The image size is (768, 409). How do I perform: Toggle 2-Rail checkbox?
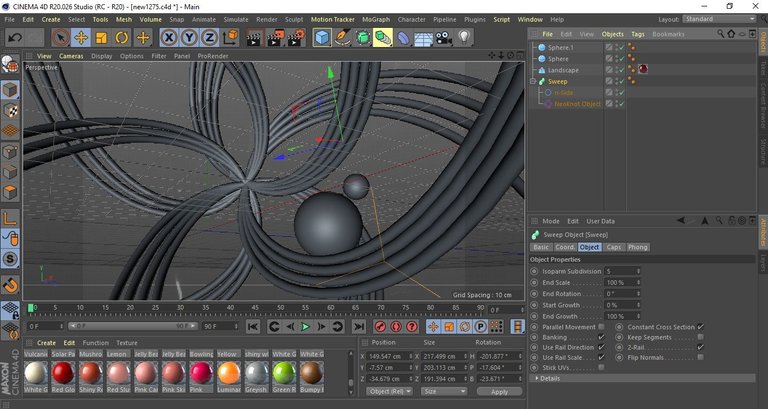pyautogui.click(x=700, y=347)
